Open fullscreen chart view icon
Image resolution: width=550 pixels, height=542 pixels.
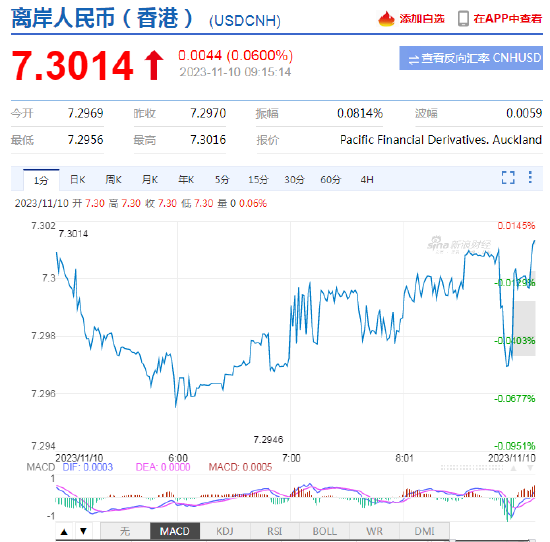[508, 178]
